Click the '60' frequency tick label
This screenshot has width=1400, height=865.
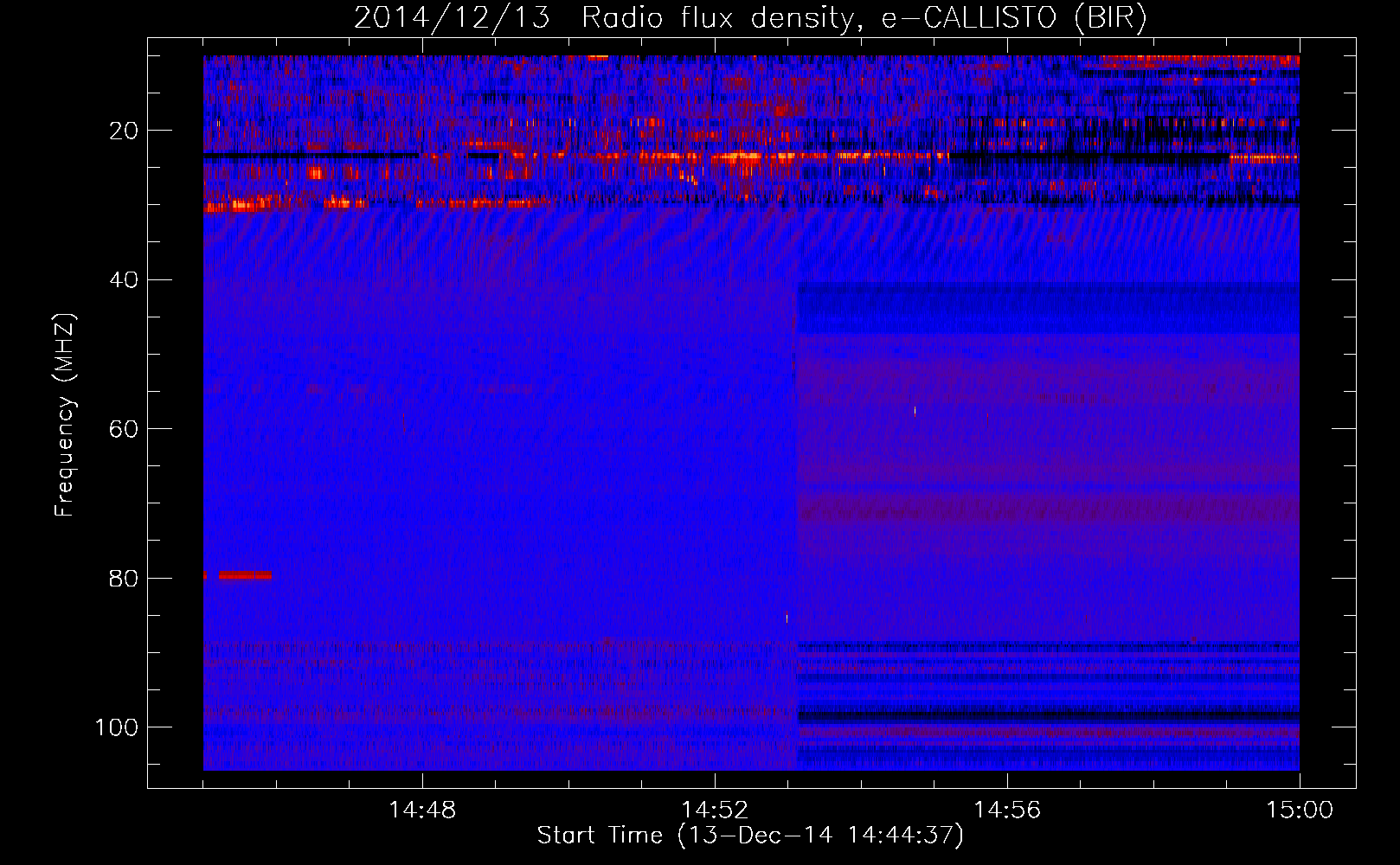(124, 429)
